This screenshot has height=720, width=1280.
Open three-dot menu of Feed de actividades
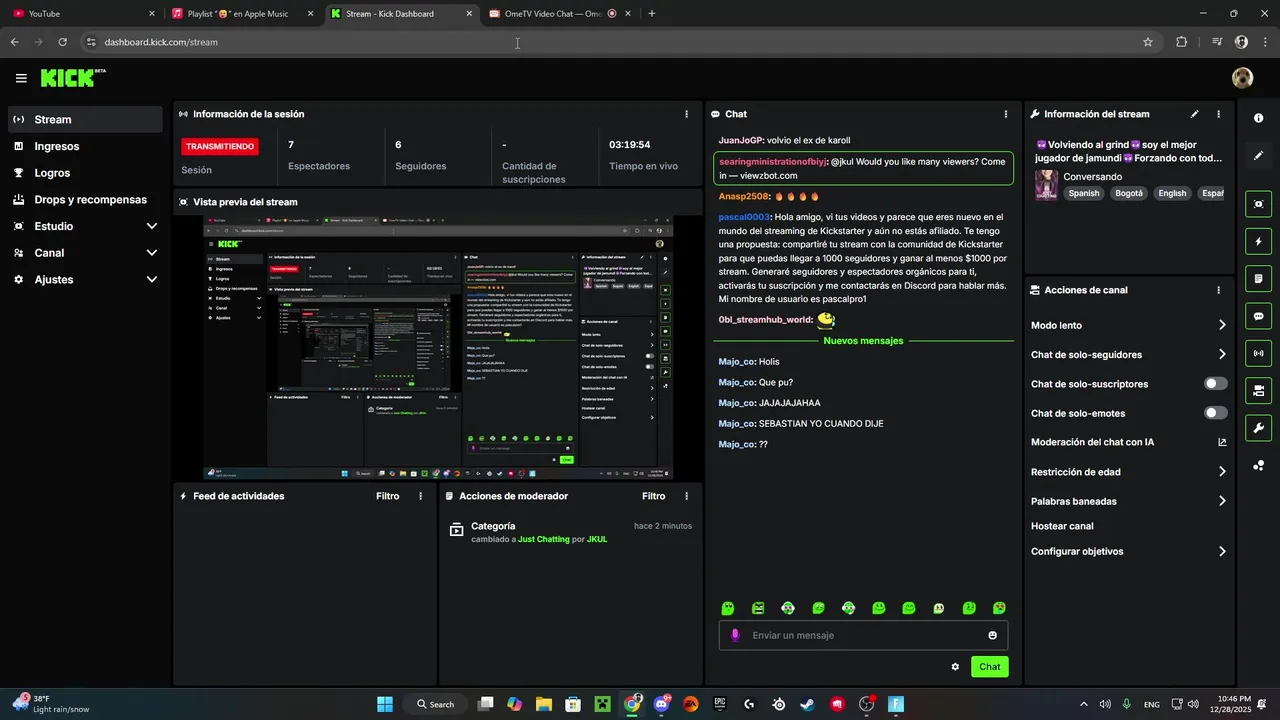[x=420, y=496]
